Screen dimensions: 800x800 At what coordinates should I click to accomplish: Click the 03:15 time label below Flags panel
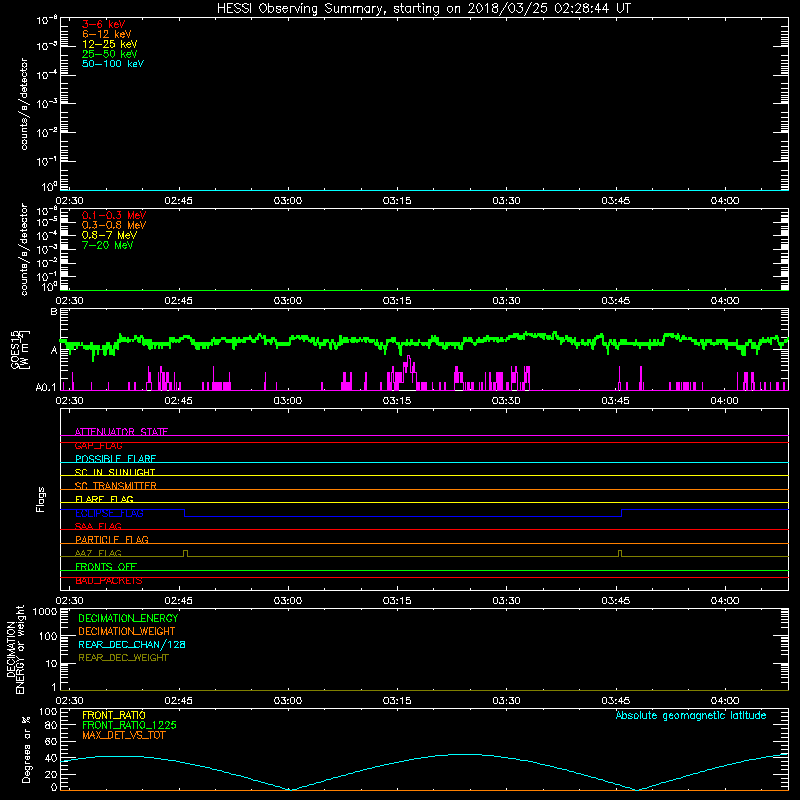click(397, 601)
